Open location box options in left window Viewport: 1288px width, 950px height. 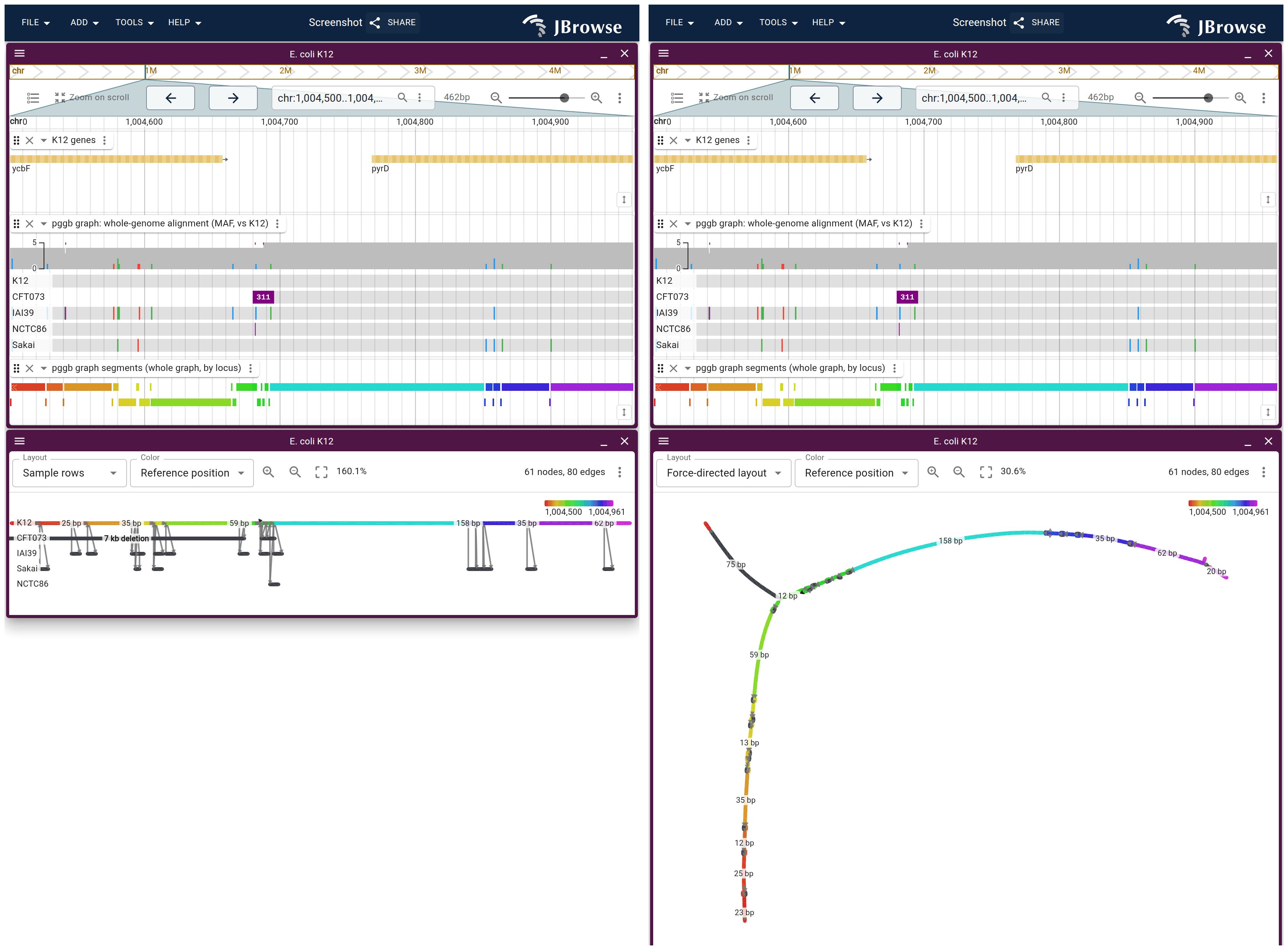pos(420,98)
